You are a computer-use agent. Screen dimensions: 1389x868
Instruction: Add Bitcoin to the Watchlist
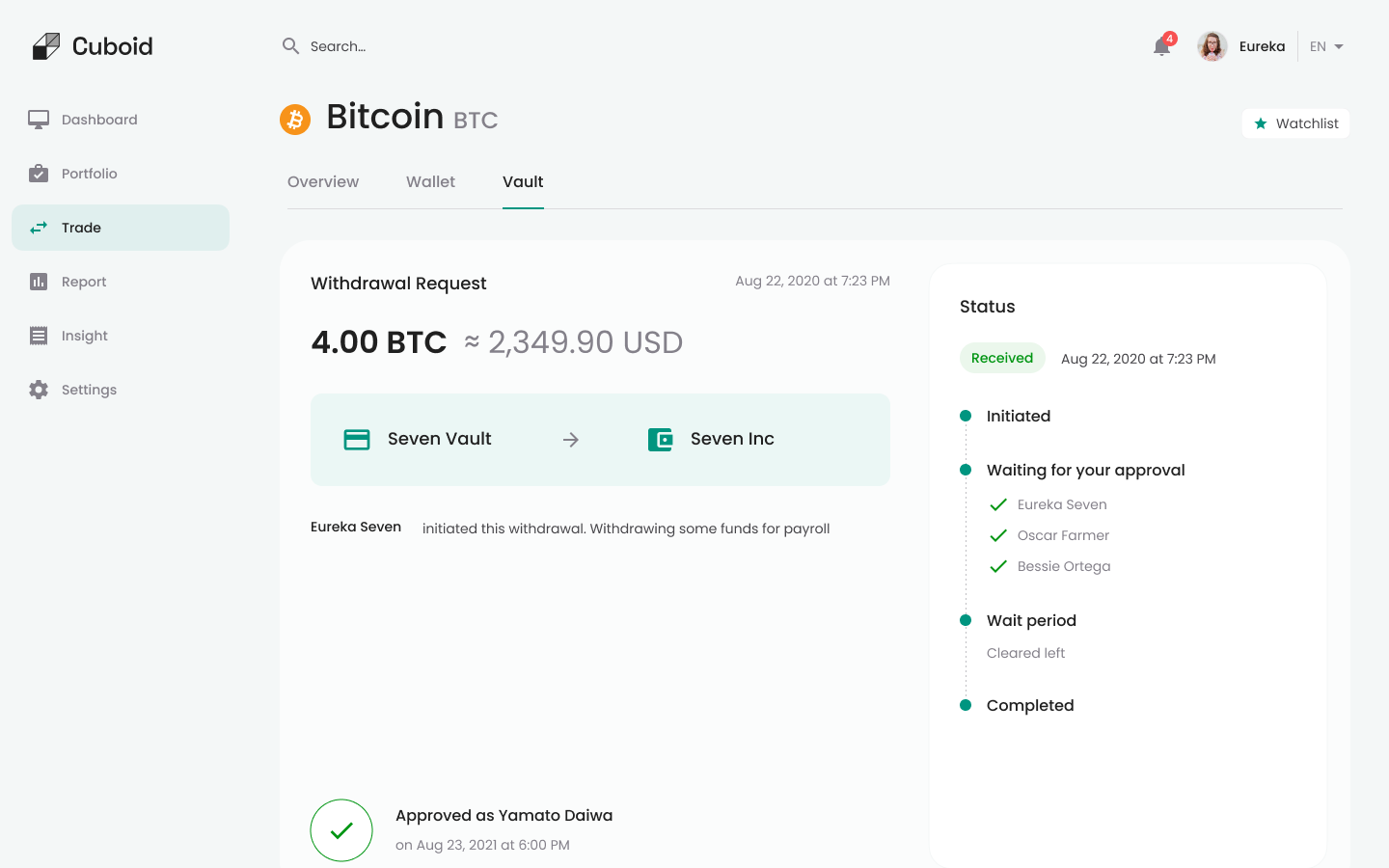(1295, 123)
